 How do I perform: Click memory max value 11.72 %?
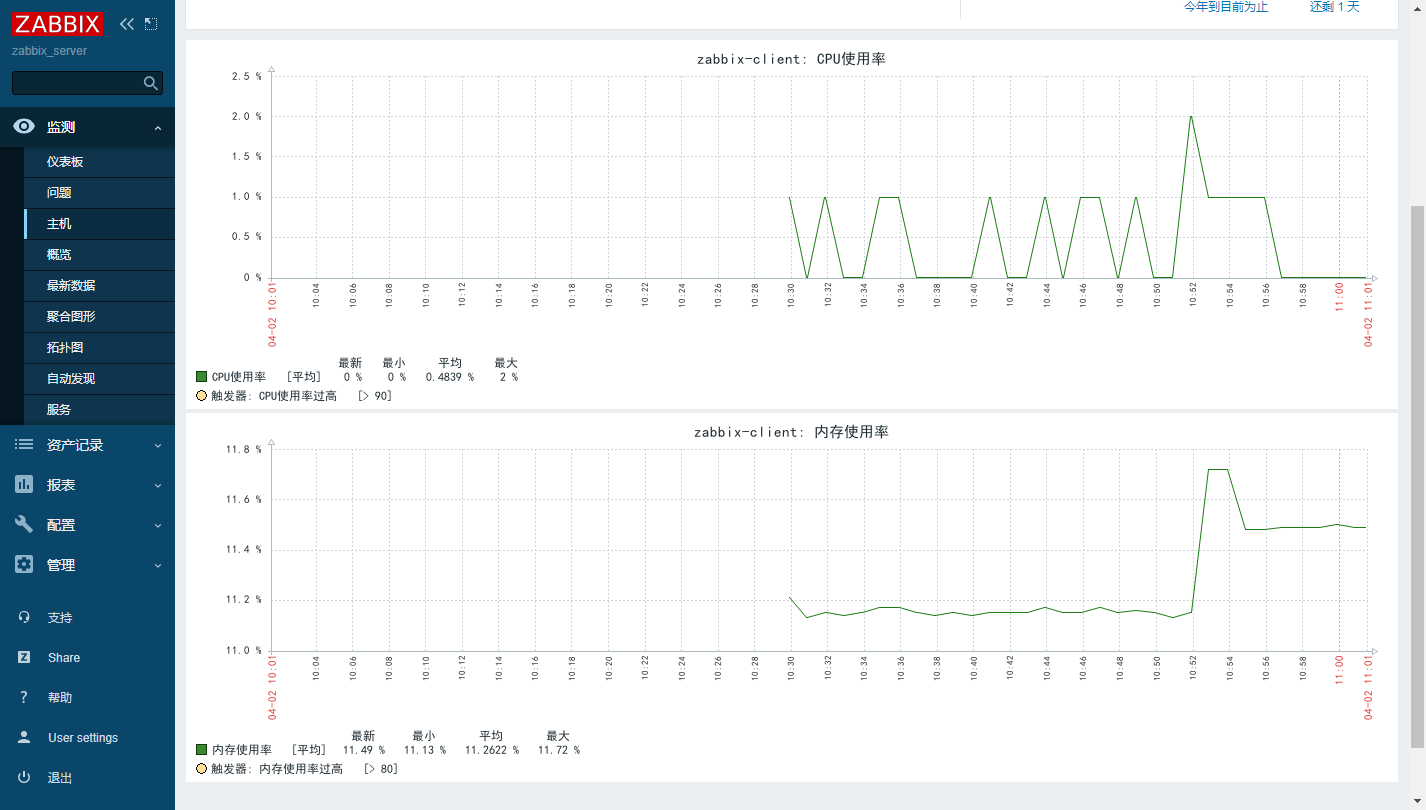click(559, 750)
